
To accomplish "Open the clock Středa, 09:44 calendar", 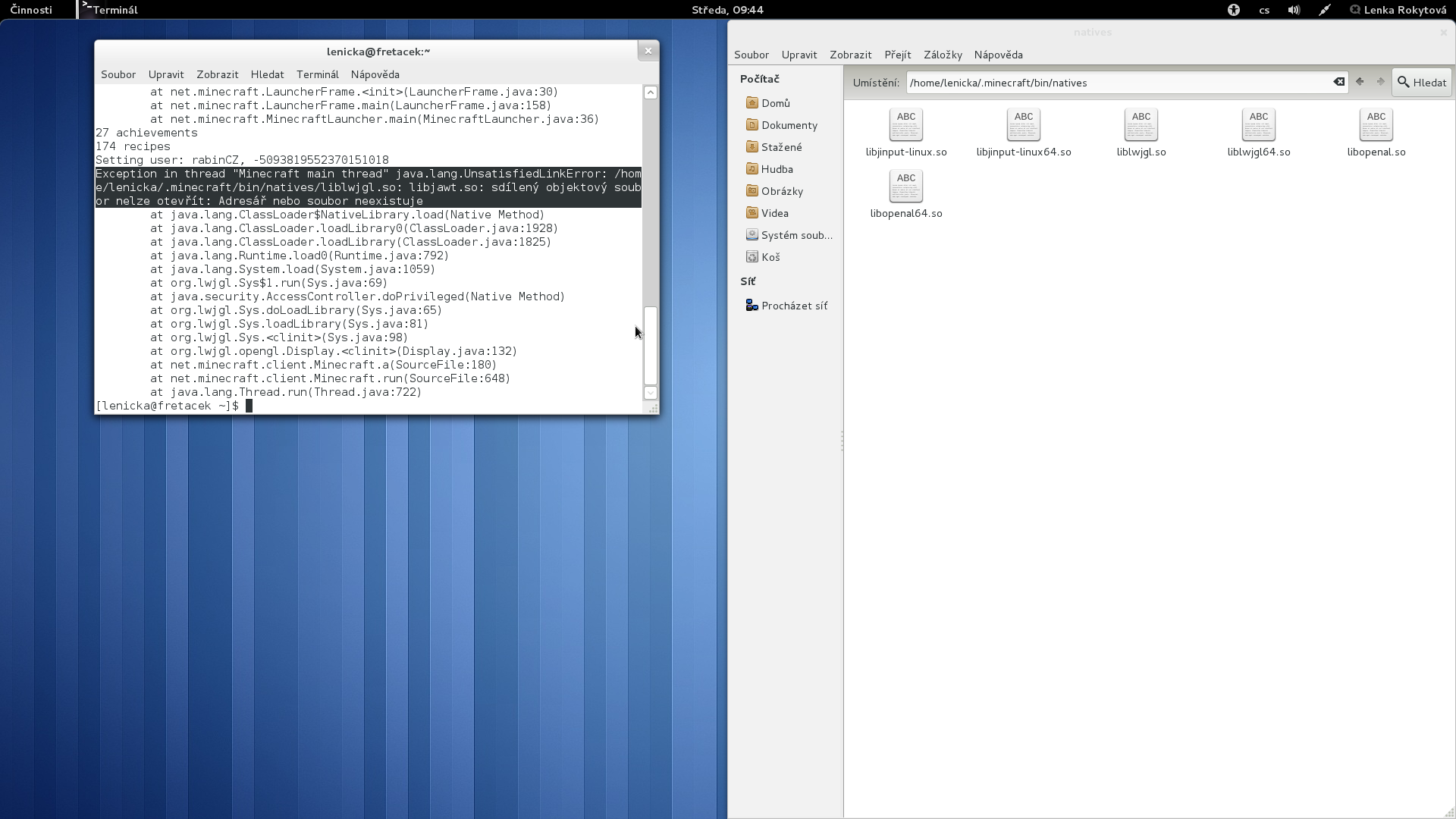I will pos(727,10).
